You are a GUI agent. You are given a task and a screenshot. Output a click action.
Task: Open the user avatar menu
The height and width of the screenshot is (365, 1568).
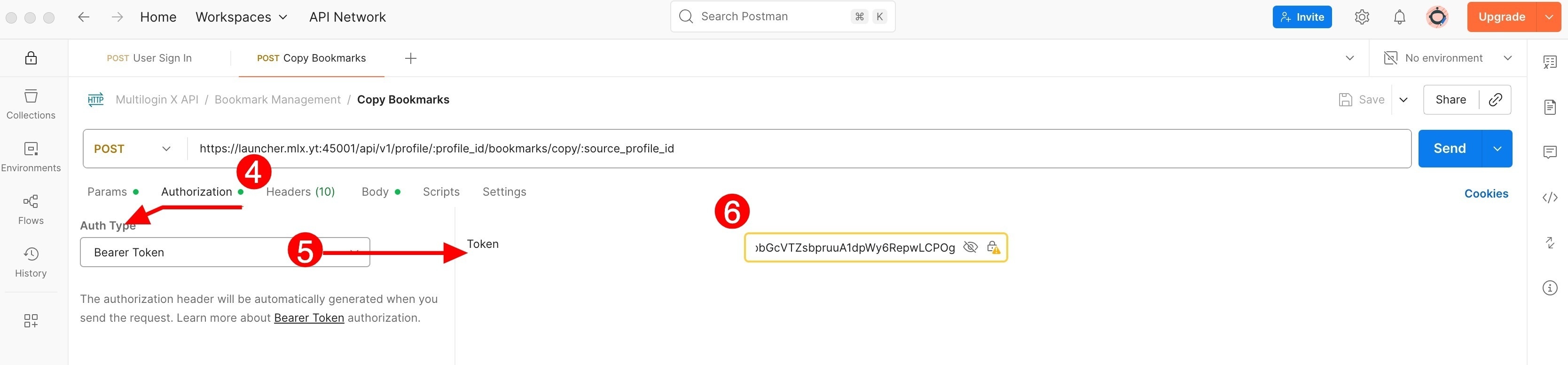click(1437, 17)
